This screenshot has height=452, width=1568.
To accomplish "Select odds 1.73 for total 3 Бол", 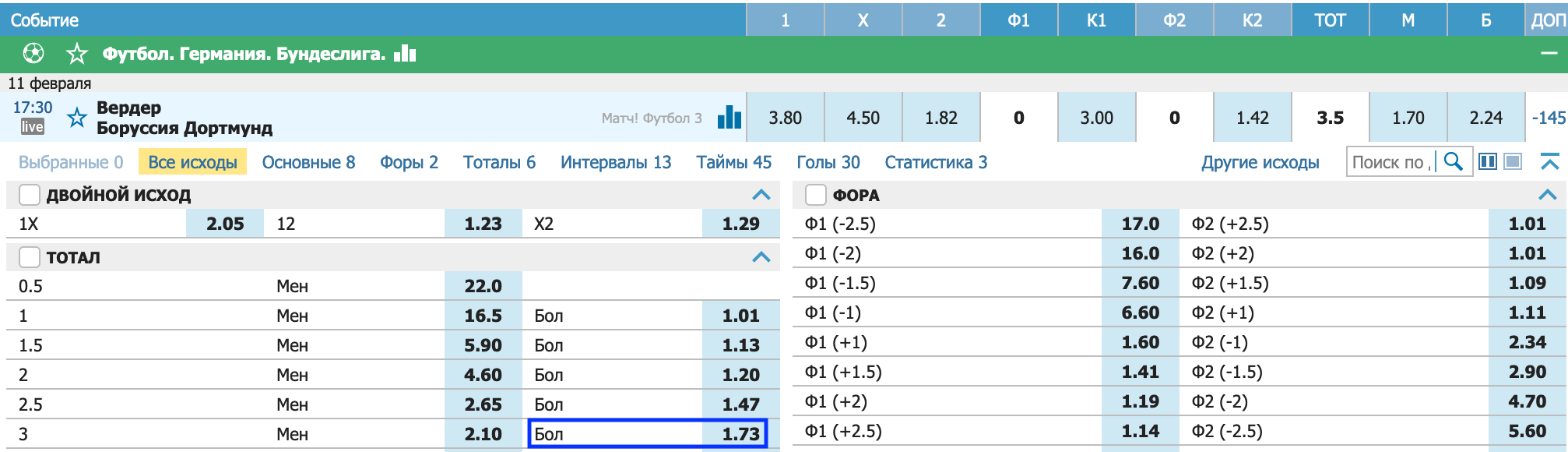I will [x=648, y=434].
